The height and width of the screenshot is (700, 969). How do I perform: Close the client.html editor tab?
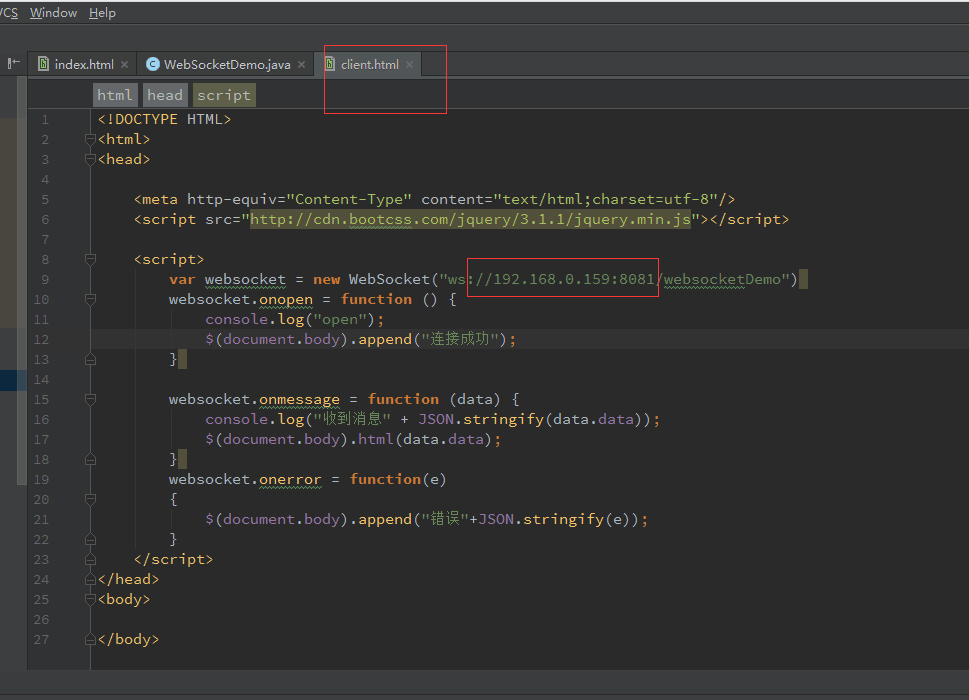[409, 64]
